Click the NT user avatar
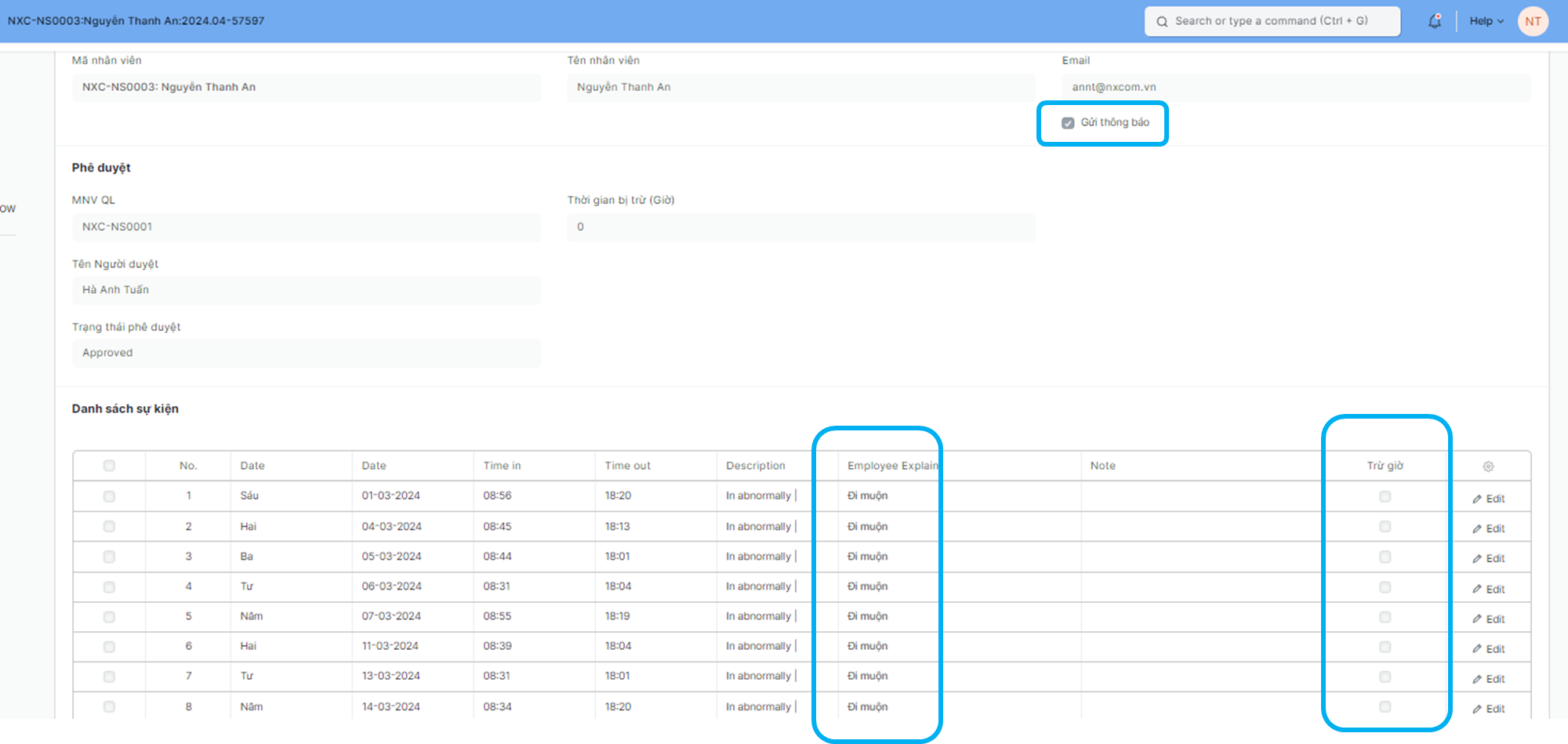Image resolution: width=1568 pixels, height=744 pixels. pos(1533,21)
